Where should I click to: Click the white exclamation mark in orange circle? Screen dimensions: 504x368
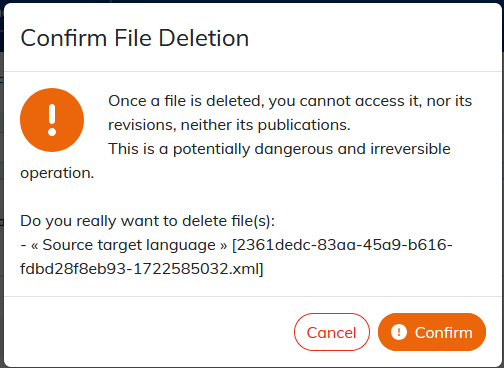point(52,120)
